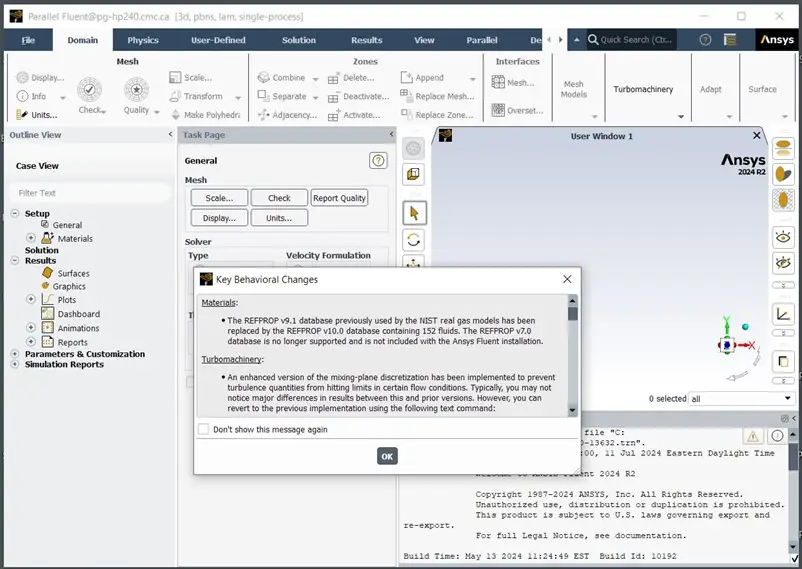This screenshot has height=569, width=802.
Task: Click the Task Page Display... button
Action: coord(219,218)
